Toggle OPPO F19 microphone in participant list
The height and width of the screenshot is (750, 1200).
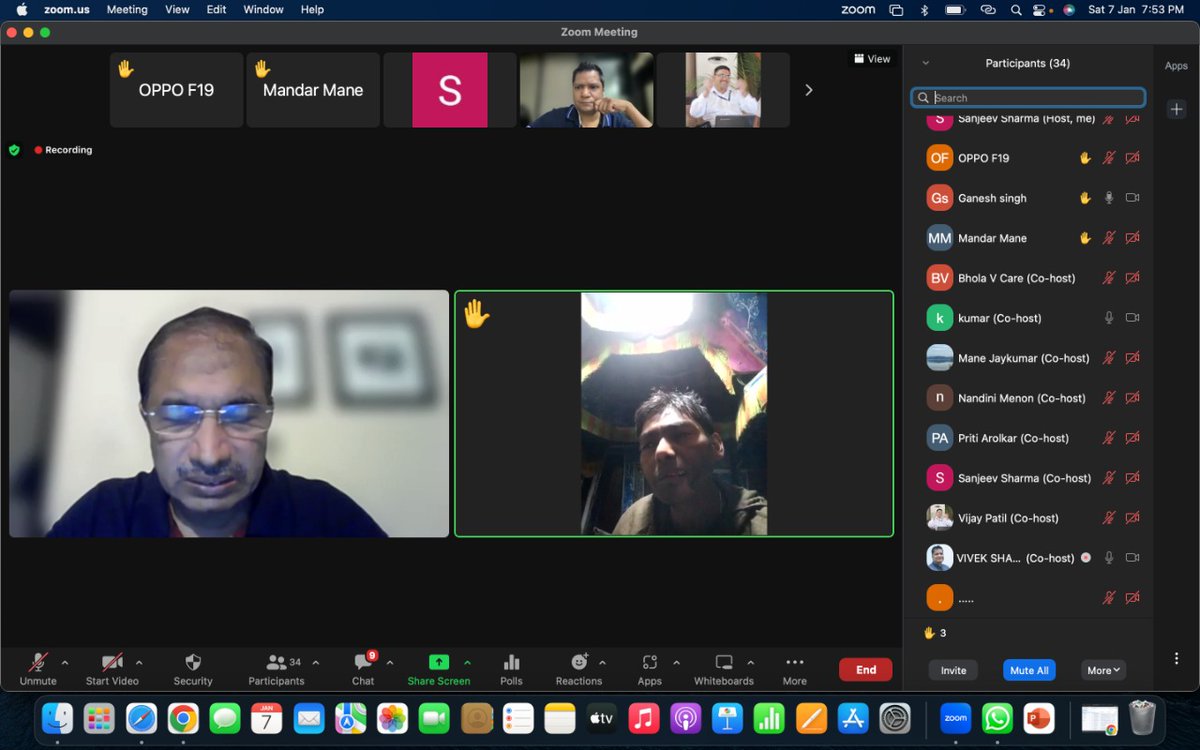pos(1109,158)
